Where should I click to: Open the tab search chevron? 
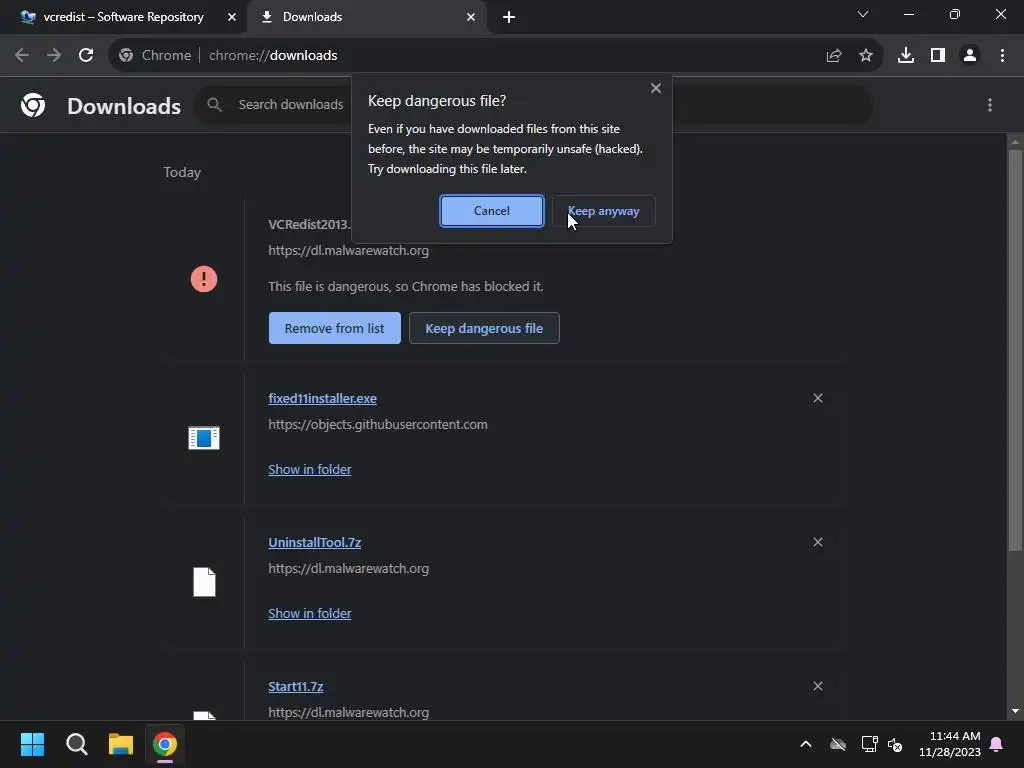point(863,14)
